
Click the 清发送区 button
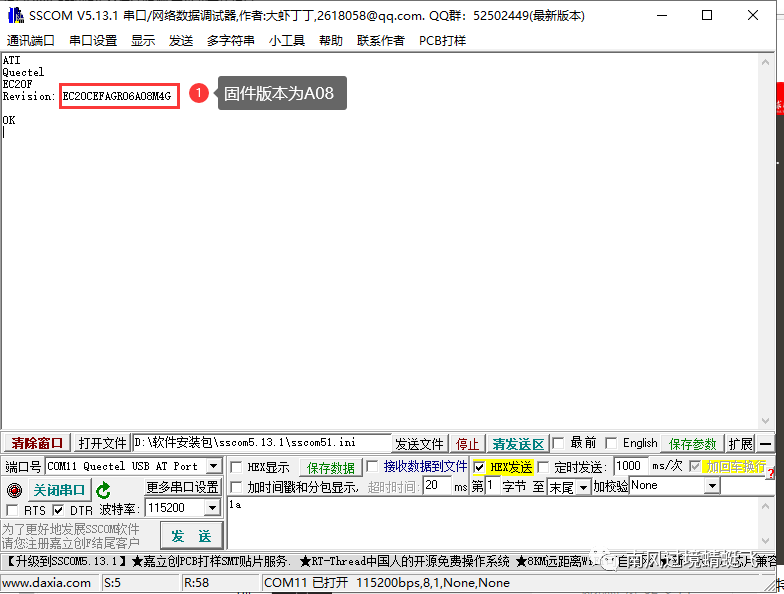pyautogui.click(x=518, y=444)
